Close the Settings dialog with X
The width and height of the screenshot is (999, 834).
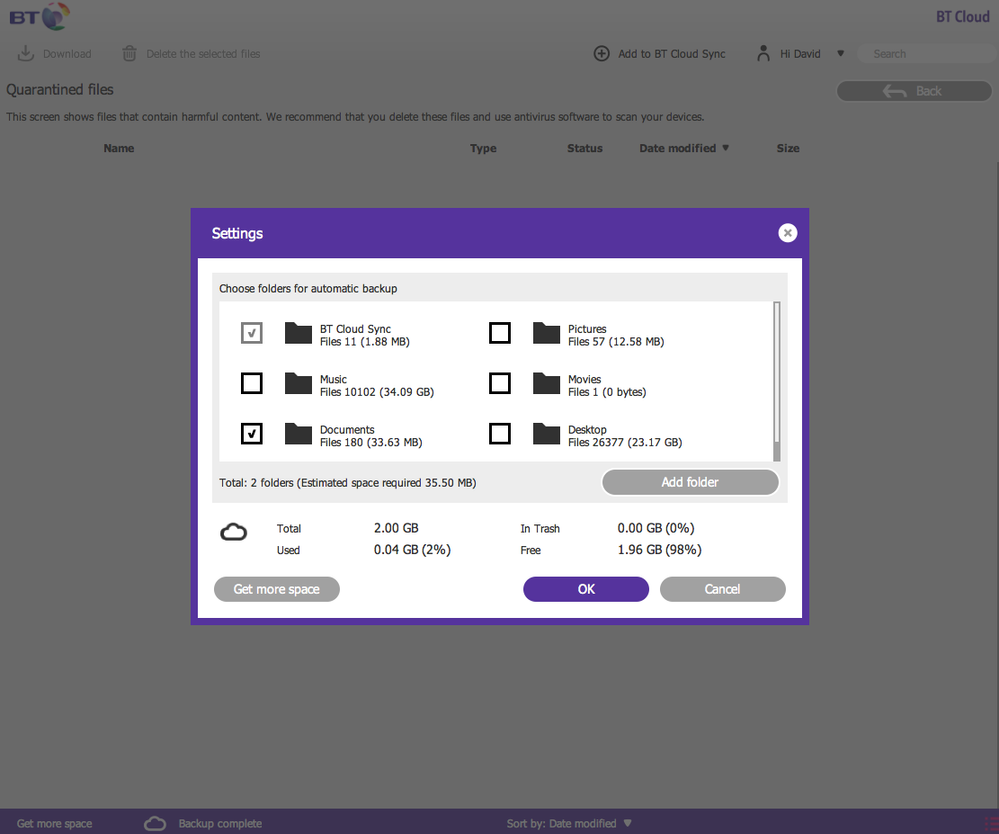point(787,233)
